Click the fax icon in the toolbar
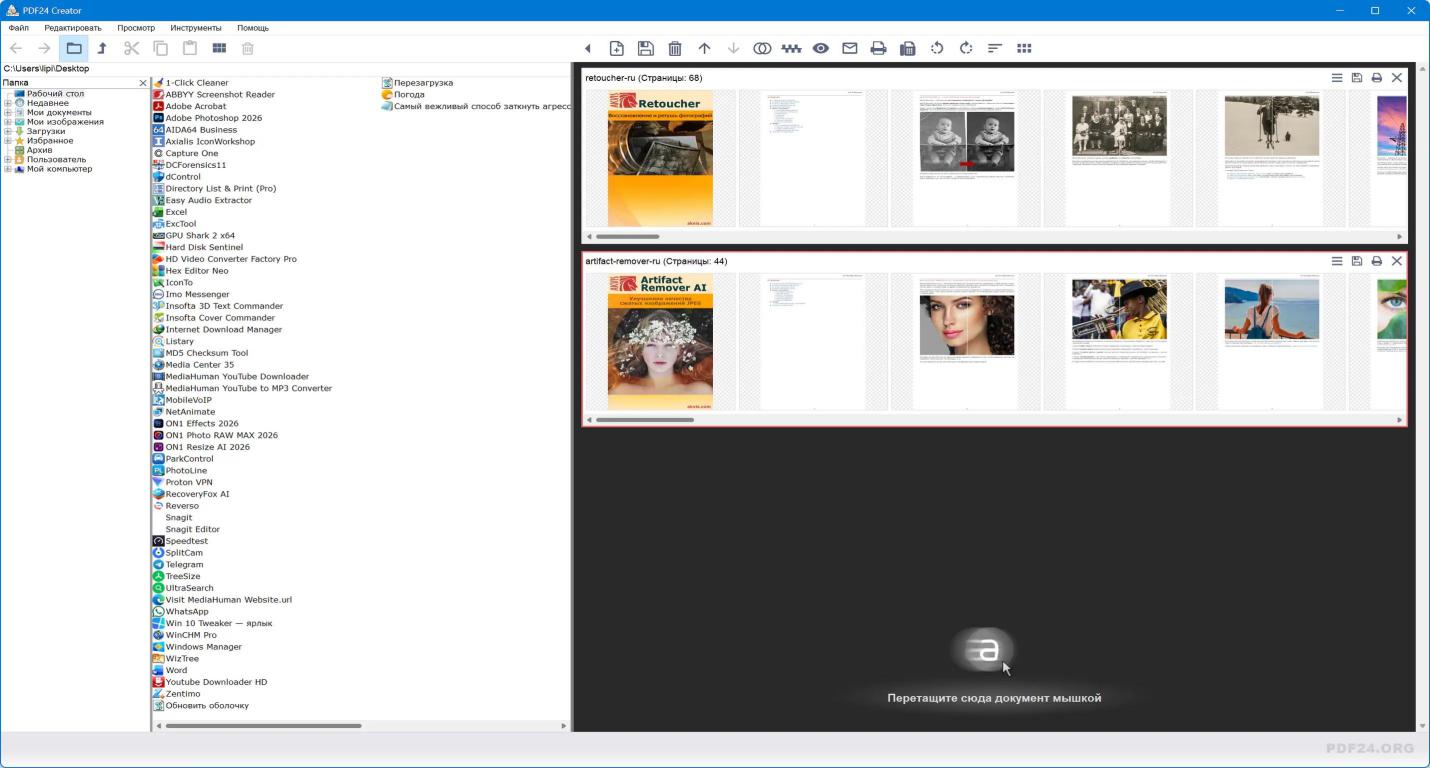Viewport: 1430px width, 768px height. click(908, 48)
